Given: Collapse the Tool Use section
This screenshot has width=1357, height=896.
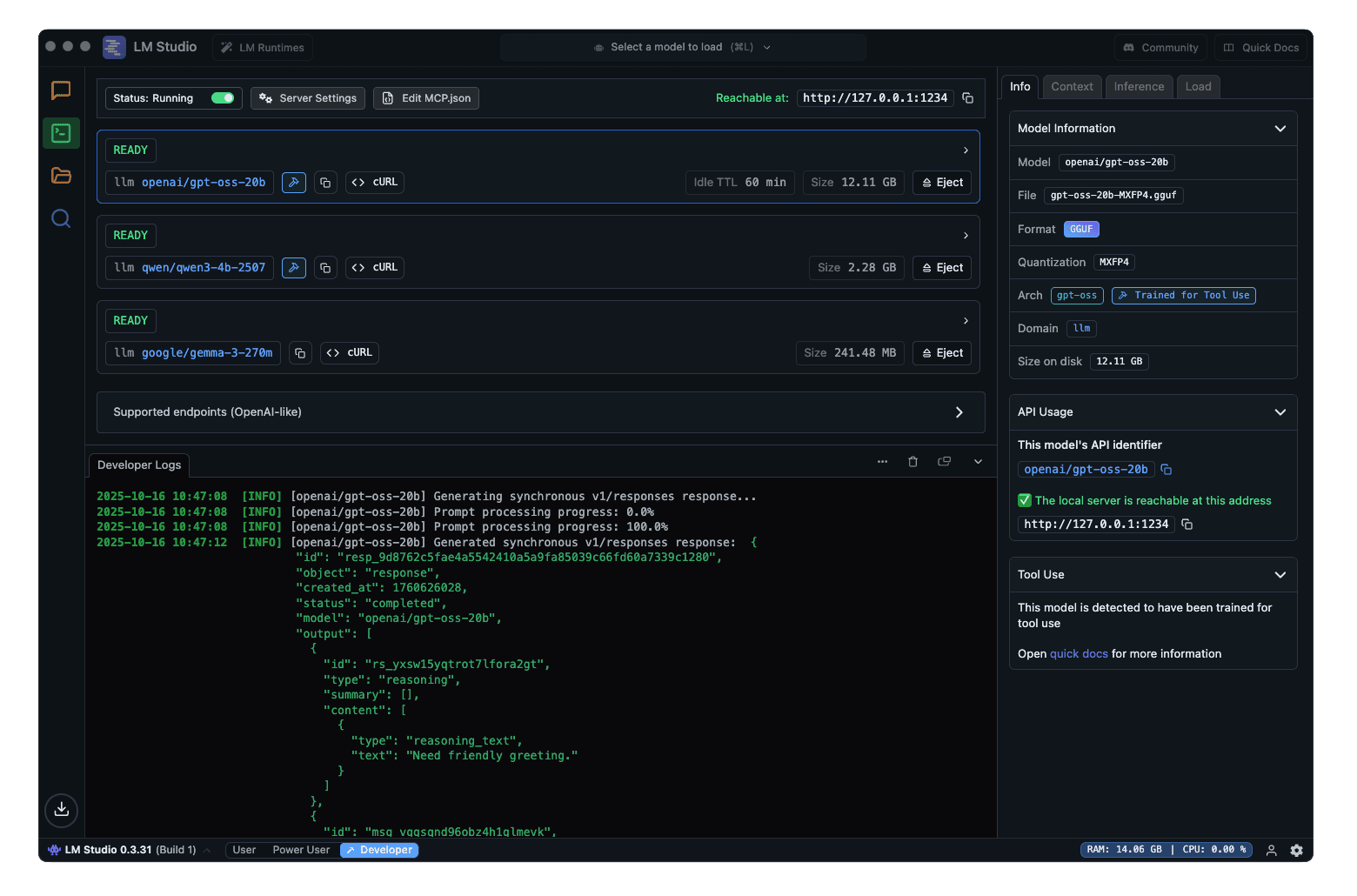Looking at the screenshot, I should tap(1280, 575).
